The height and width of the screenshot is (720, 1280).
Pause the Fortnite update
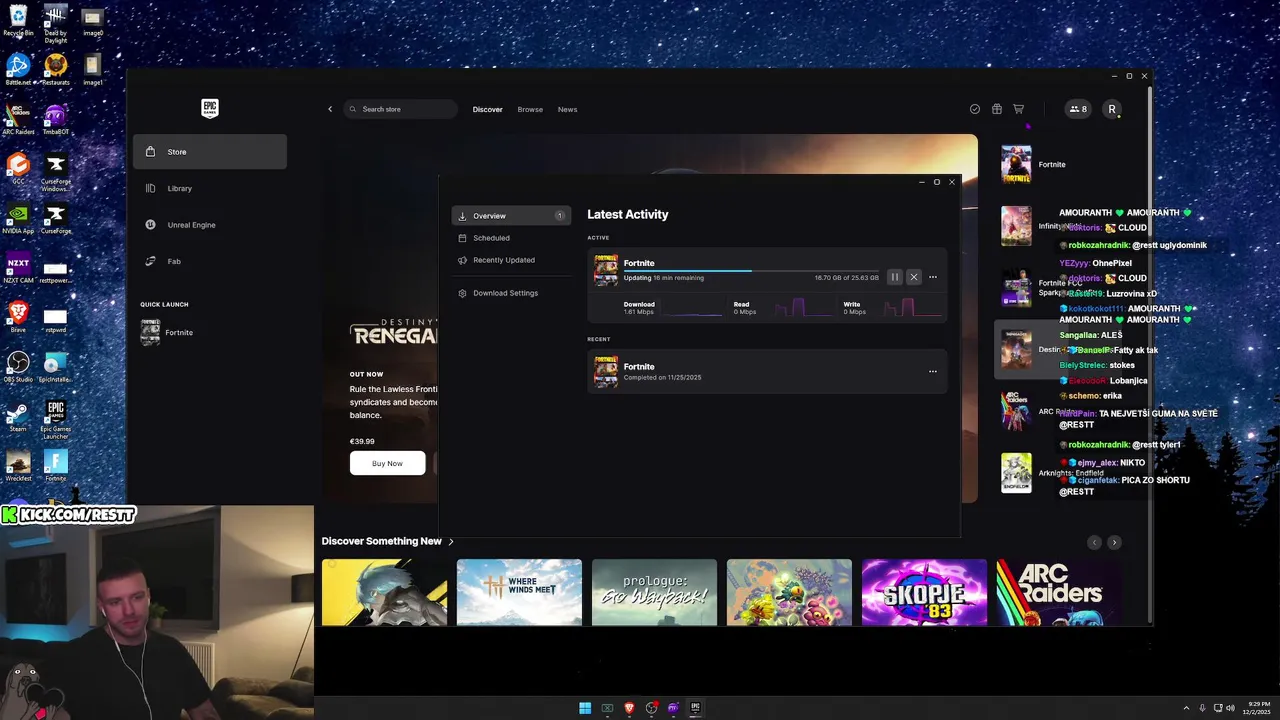tap(895, 277)
